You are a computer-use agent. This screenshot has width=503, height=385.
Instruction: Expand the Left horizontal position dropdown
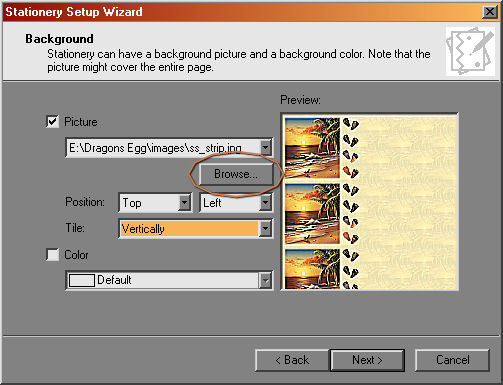pyautogui.click(x=265, y=202)
